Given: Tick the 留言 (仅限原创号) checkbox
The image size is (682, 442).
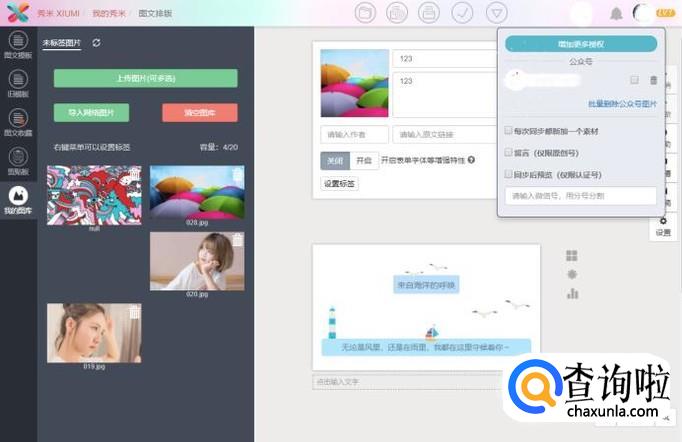Looking at the screenshot, I should point(509,152).
